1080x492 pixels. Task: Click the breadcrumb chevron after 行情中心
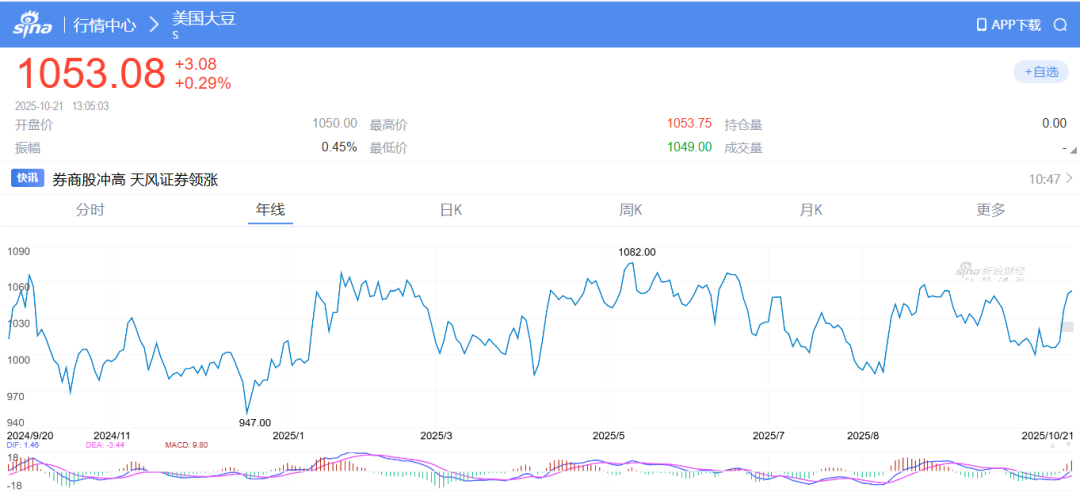(154, 25)
